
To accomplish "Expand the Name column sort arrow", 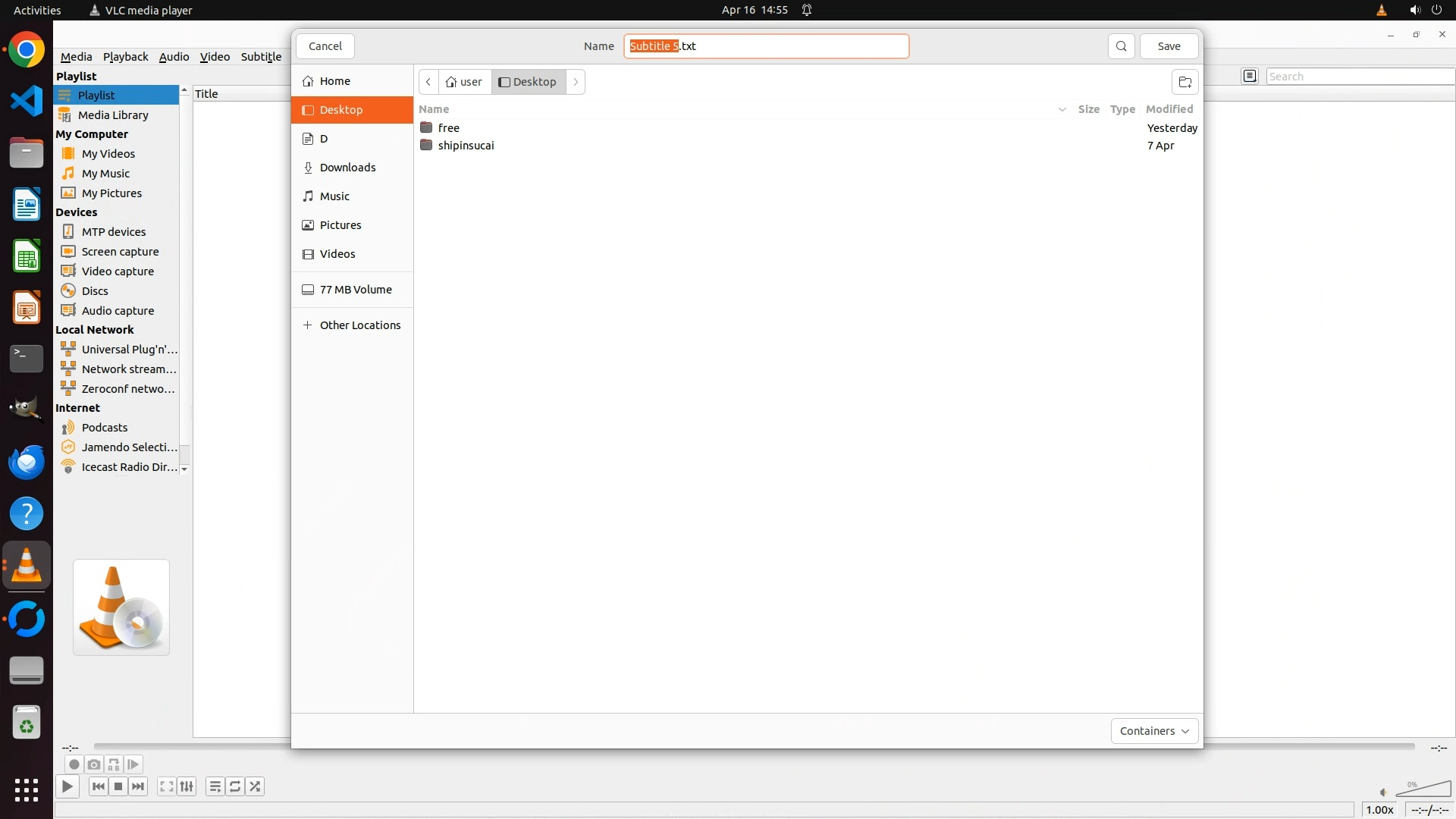I will (x=1062, y=109).
